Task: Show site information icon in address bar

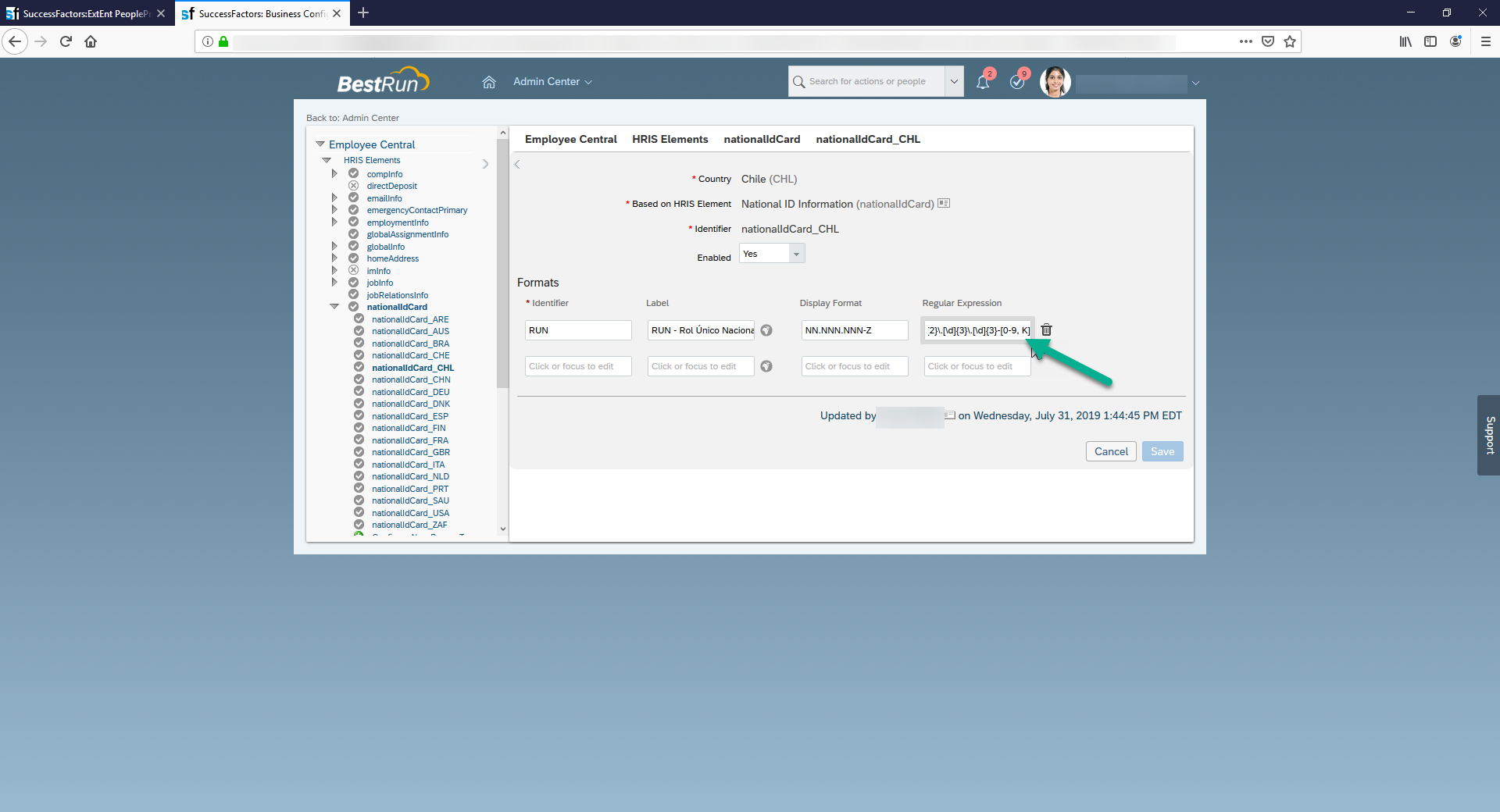Action: click(208, 41)
